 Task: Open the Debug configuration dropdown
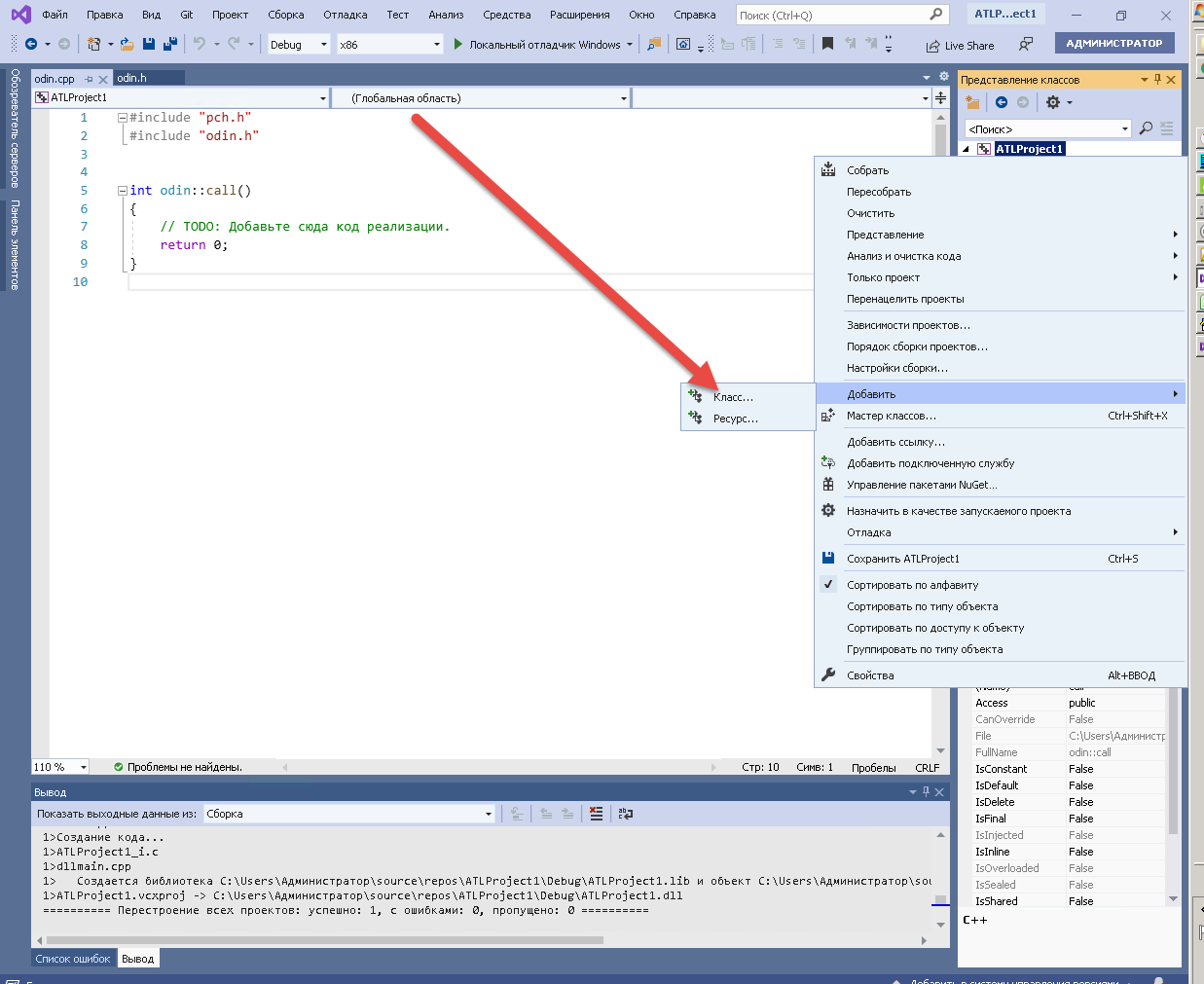[x=299, y=45]
